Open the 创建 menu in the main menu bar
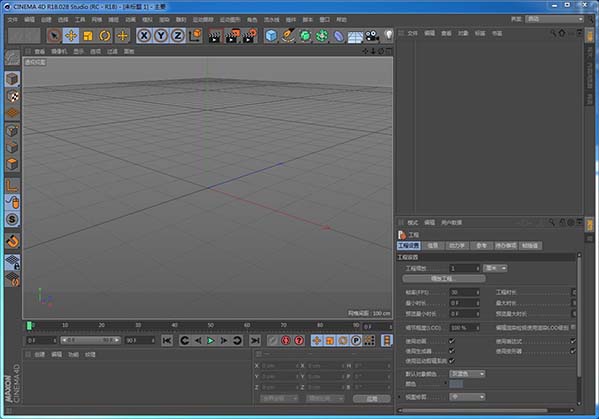 pos(46,19)
